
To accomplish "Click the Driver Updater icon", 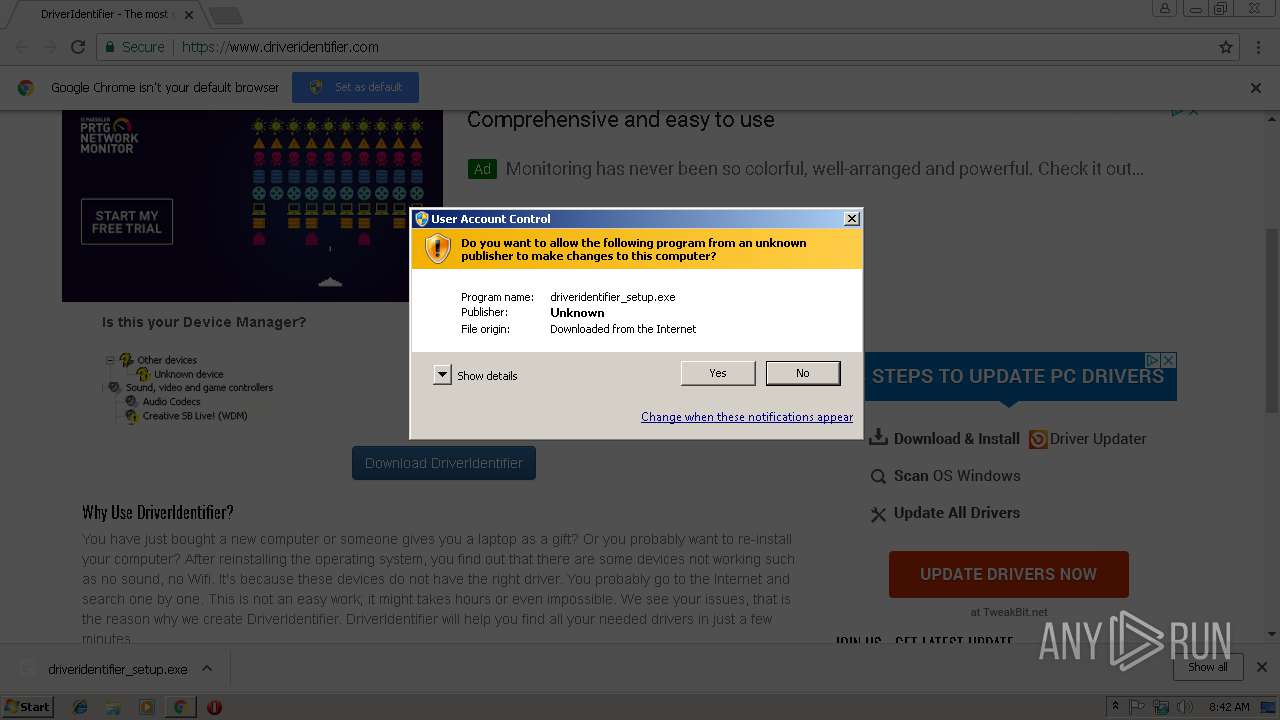I will pos(1038,439).
